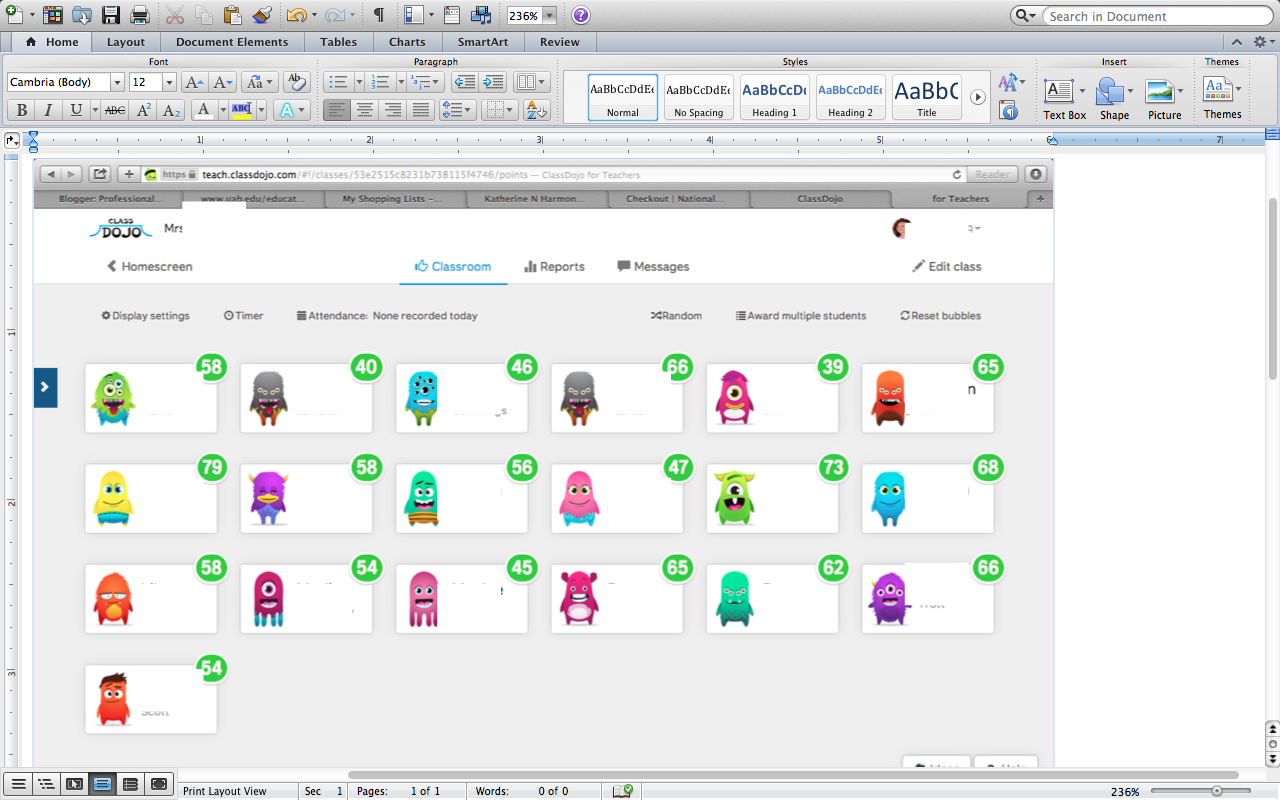This screenshot has height=800, width=1280.
Task: Select the embedded ClassDojo screenshot image
Action: click(543, 464)
